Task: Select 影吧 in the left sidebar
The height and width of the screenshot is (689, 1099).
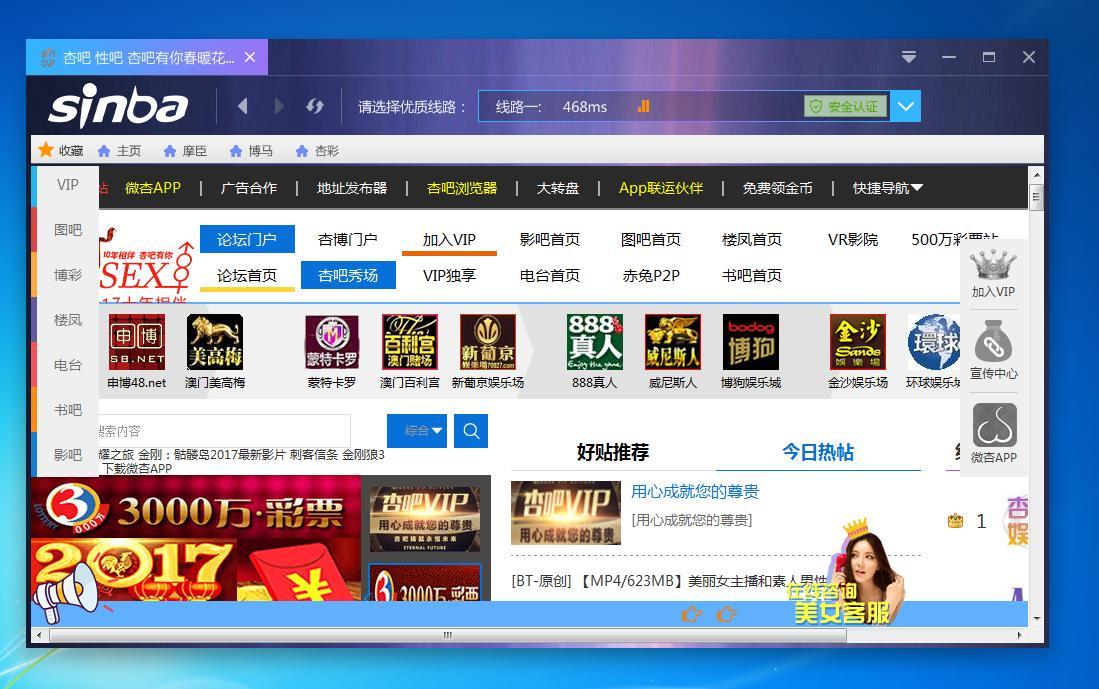Action: click(x=67, y=454)
